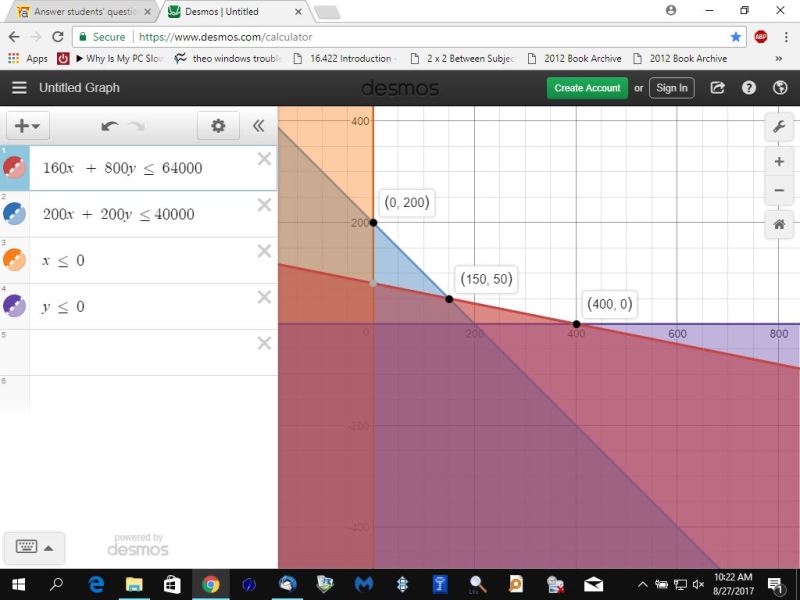The image size is (800, 600).
Task: Open expression list settings gear
Action: [218, 126]
